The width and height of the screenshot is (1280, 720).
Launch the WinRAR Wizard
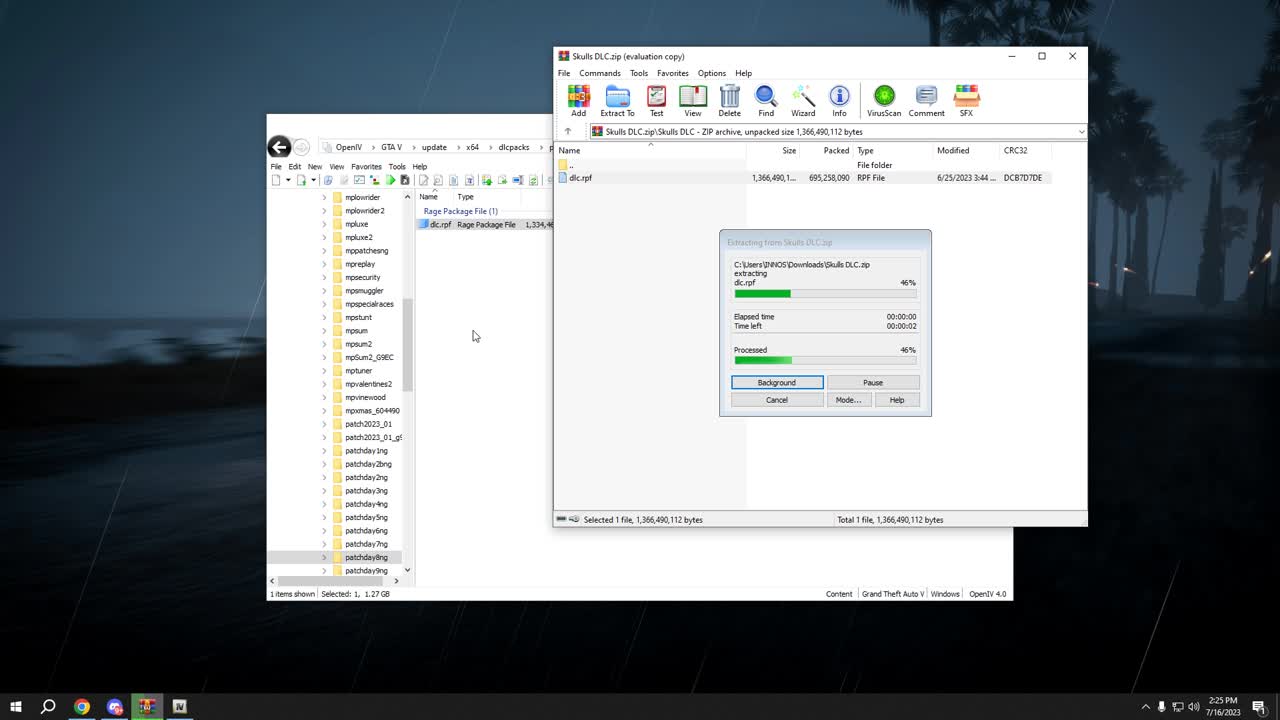click(803, 100)
